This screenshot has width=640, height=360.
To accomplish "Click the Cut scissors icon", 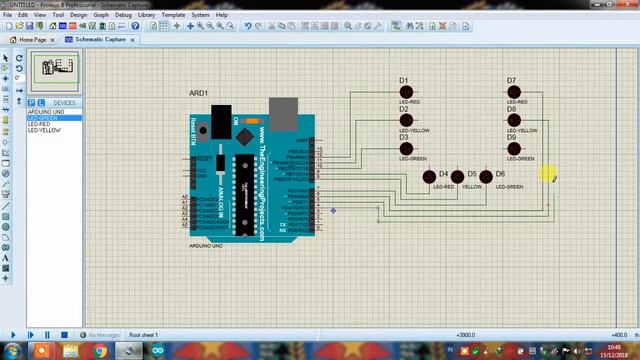I will click(x=272, y=26).
